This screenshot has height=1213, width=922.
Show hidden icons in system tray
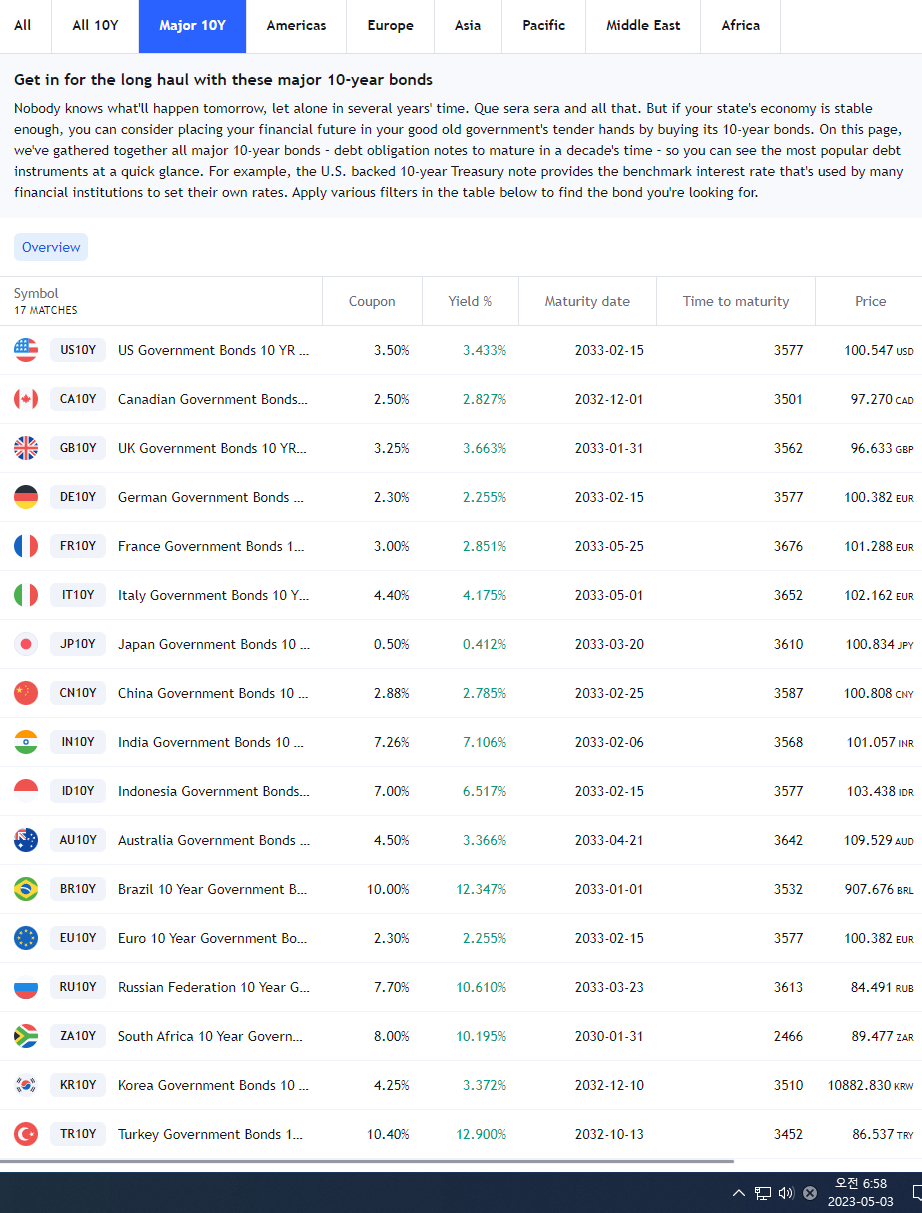click(x=739, y=1193)
